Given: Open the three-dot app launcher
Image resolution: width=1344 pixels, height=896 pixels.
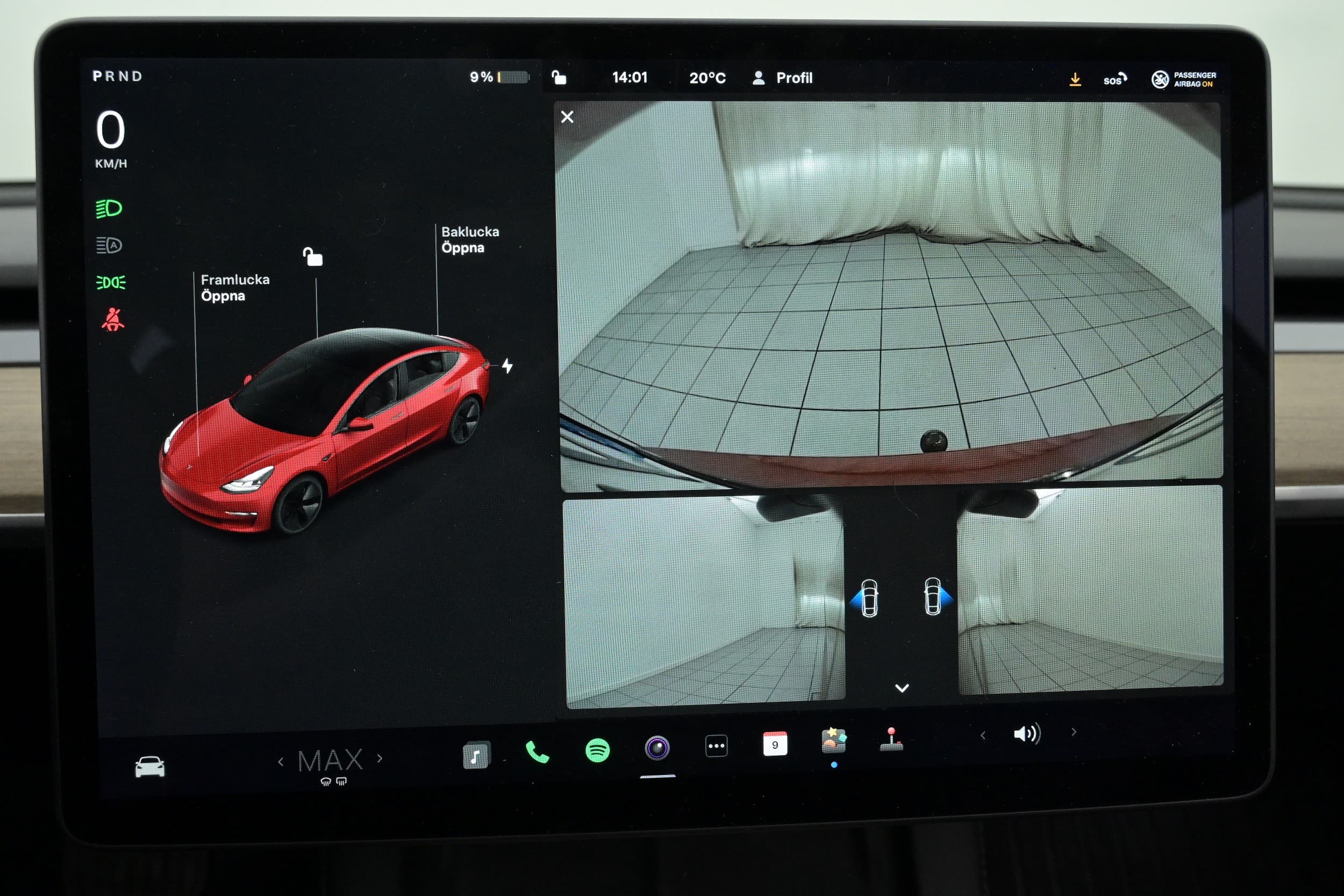Looking at the screenshot, I should click(x=716, y=746).
